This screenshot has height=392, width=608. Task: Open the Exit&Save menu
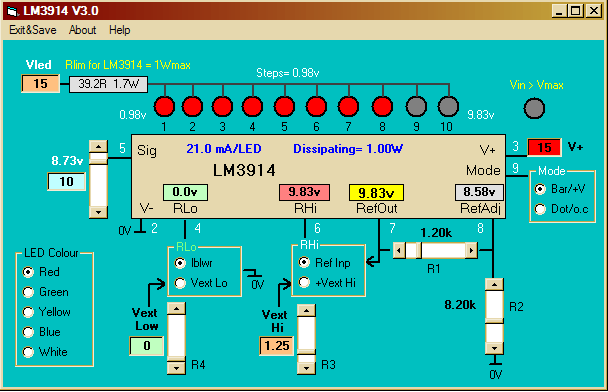point(33,30)
